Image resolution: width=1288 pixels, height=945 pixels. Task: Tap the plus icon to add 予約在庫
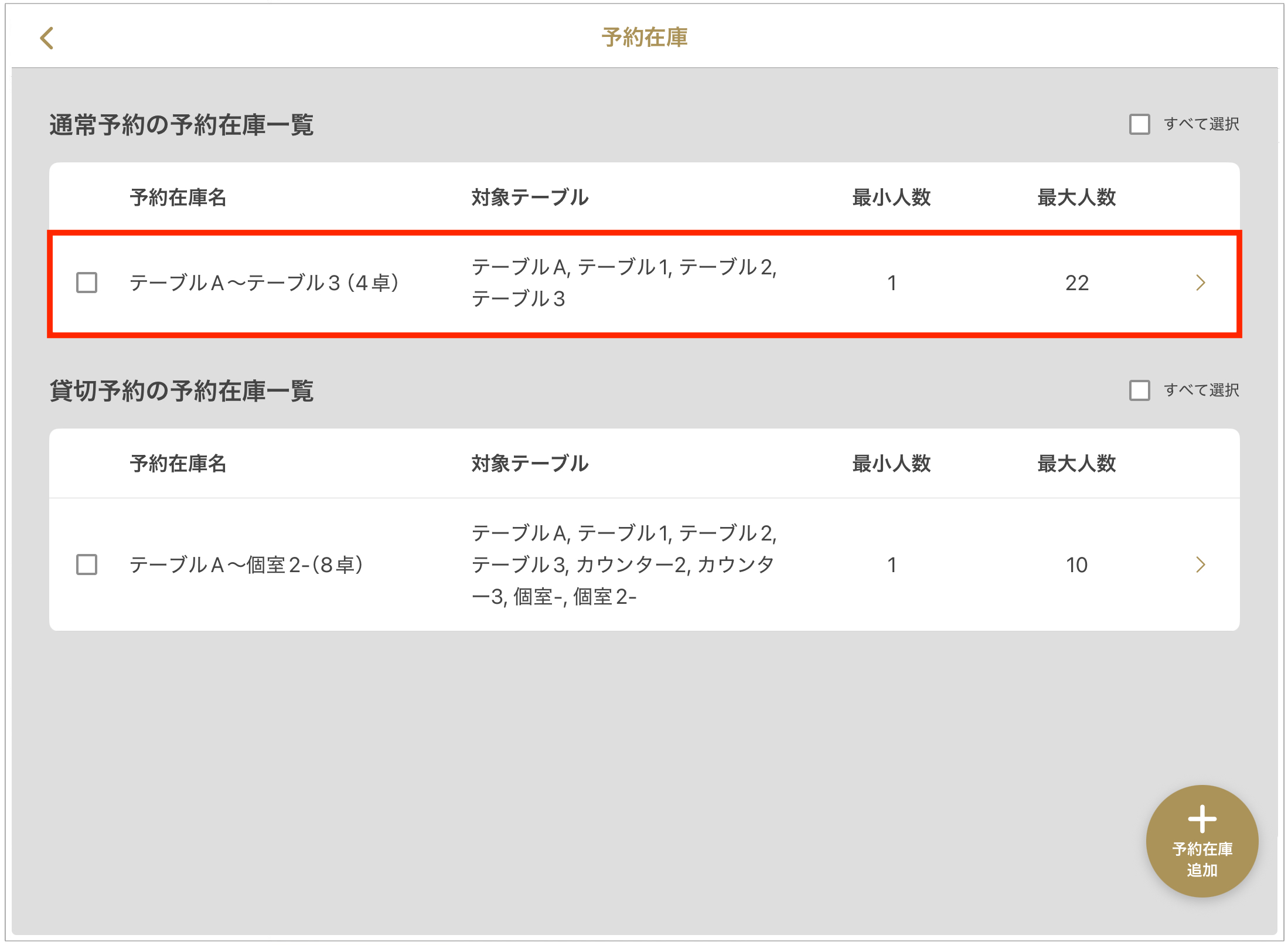click(x=1202, y=819)
